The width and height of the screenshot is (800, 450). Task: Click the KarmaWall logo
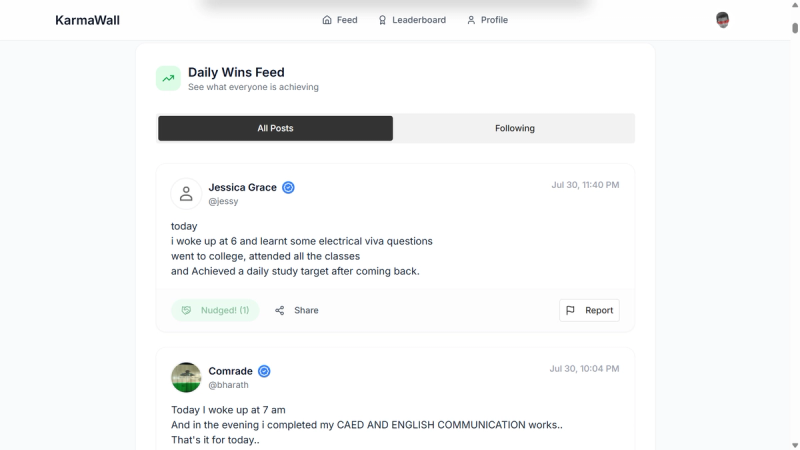point(87,20)
